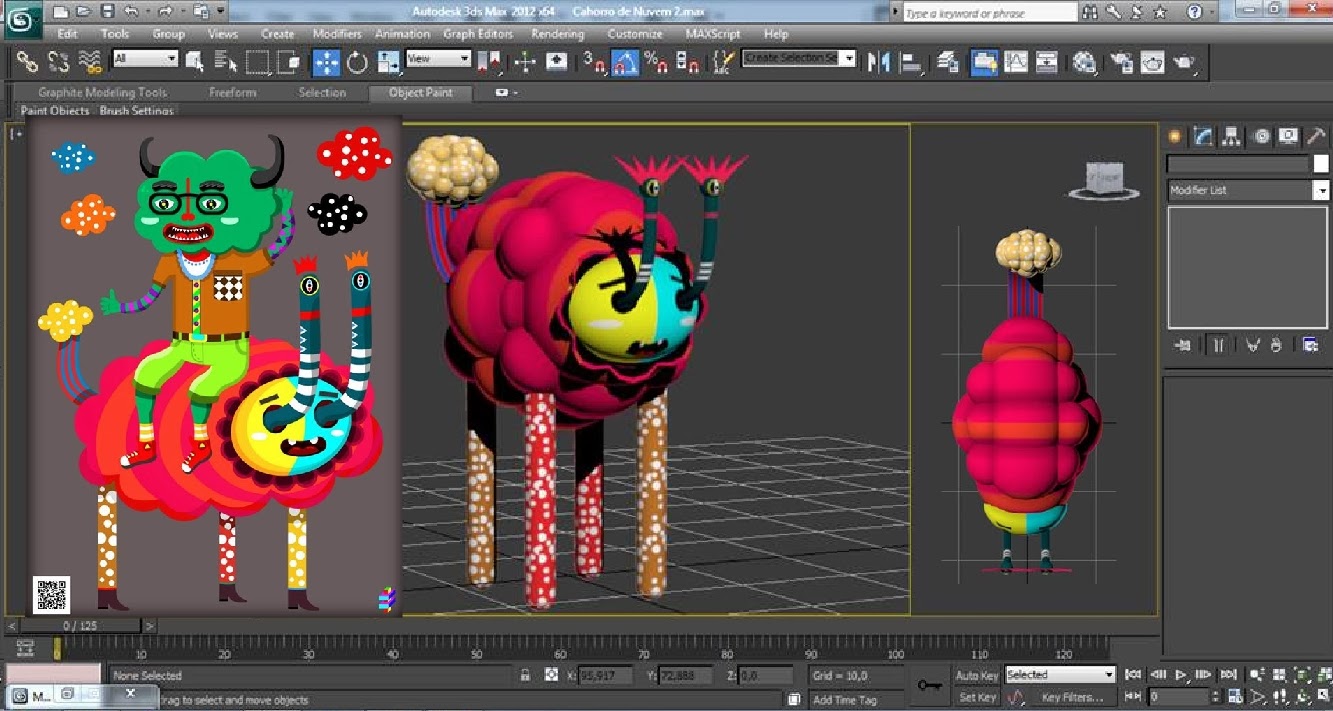Click the X coordinate field

605,676
